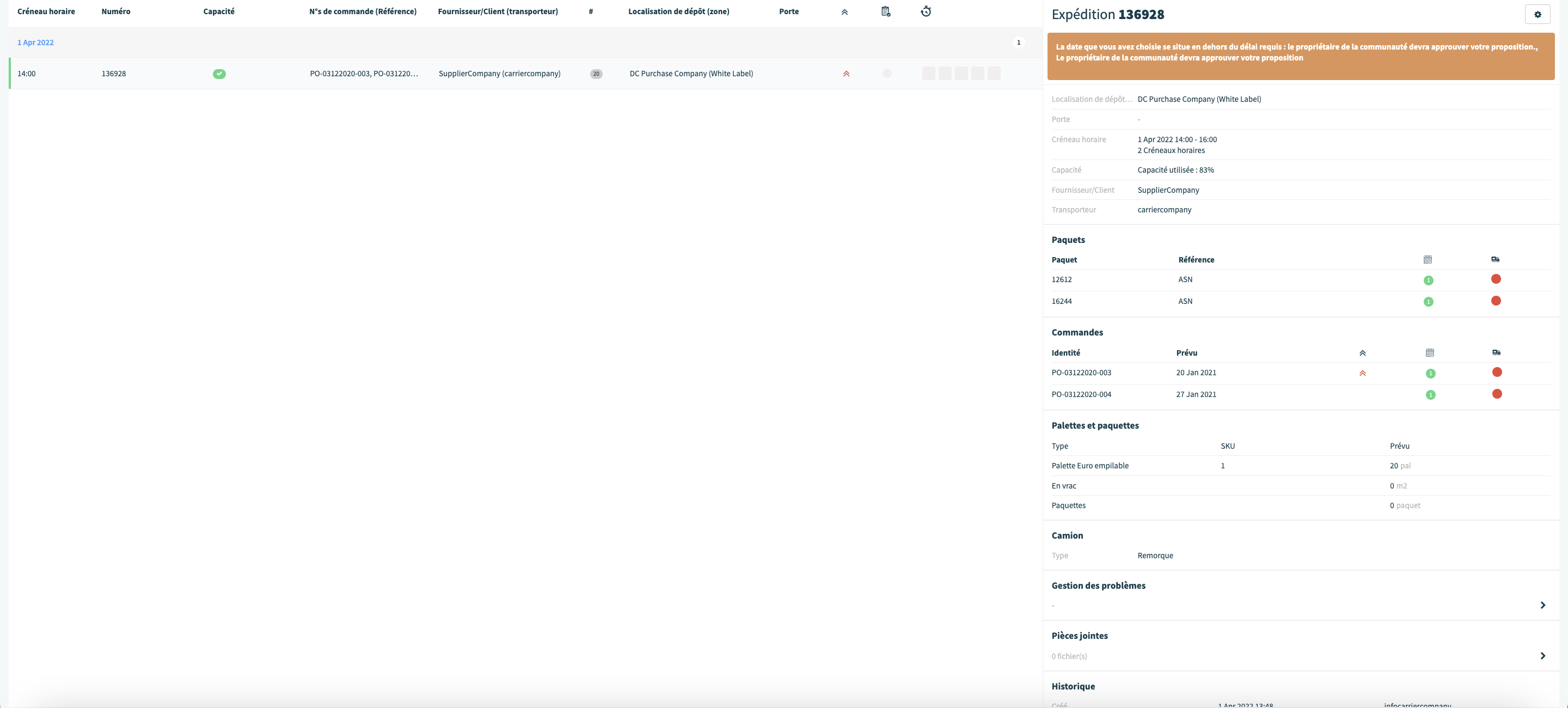Click the clipboard check column header icon
The height and width of the screenshot is (708, 1568).
point(886,11)
